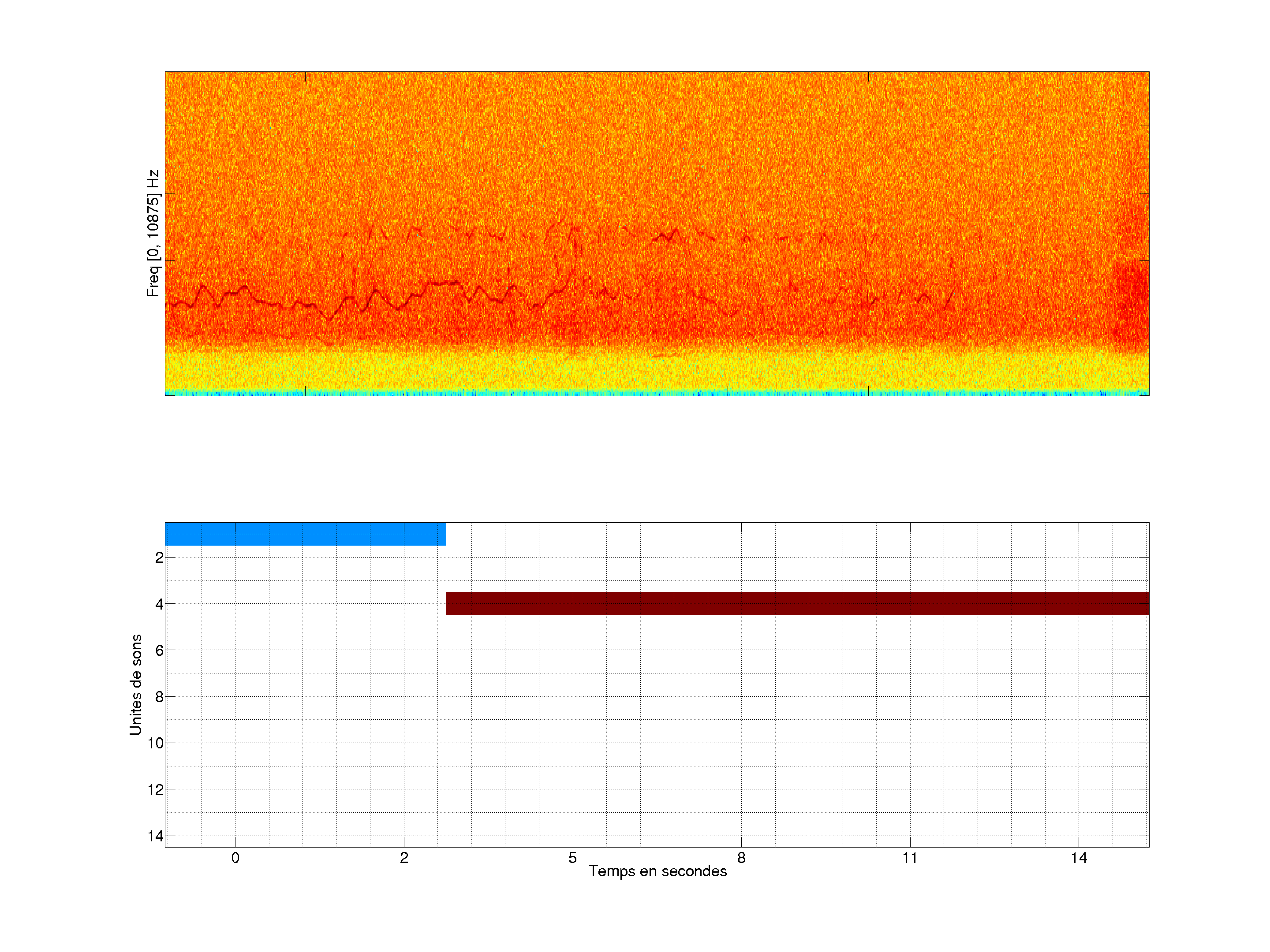Click x-axis tick label '0'

(235, 858)
